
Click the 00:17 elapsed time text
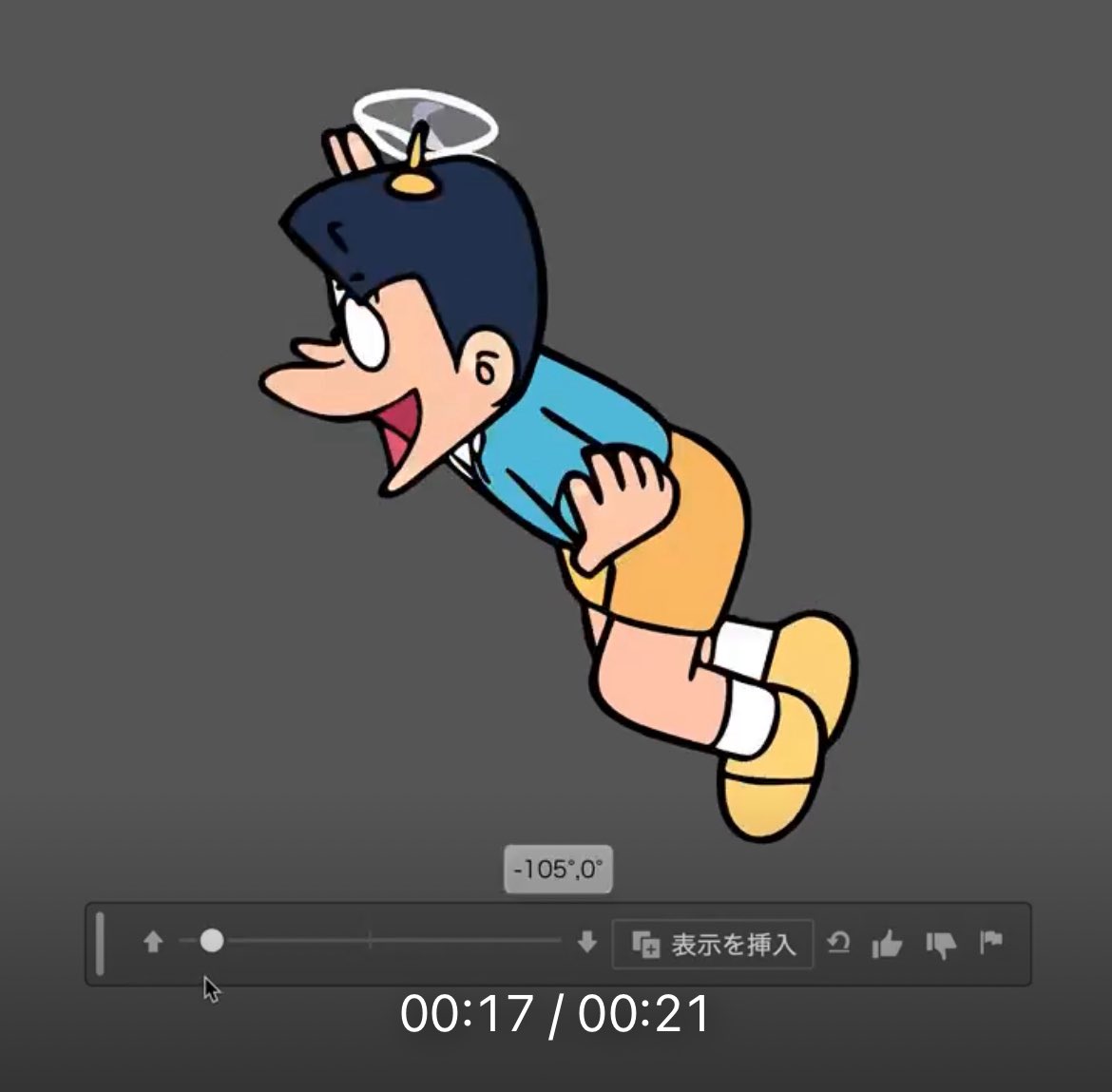(466, 1013)
